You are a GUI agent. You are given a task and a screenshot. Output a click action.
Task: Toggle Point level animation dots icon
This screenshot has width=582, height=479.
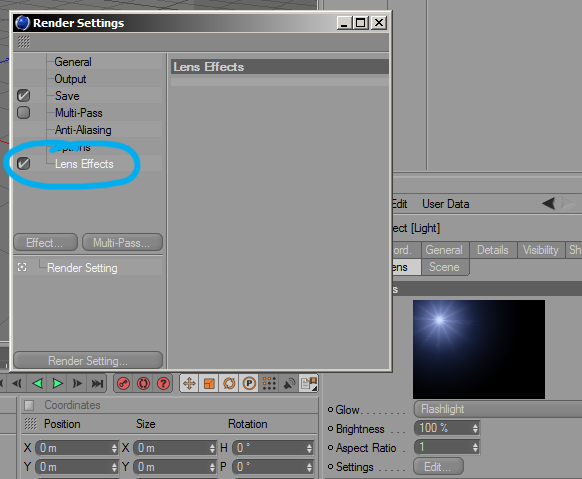point(269,383)
